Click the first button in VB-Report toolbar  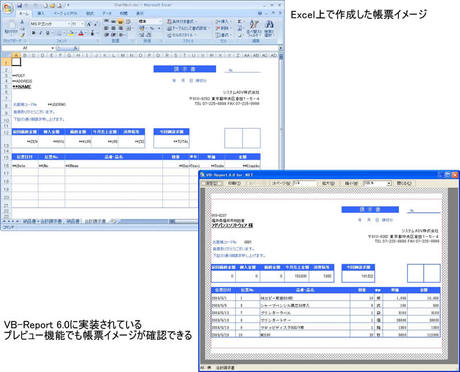211,183
